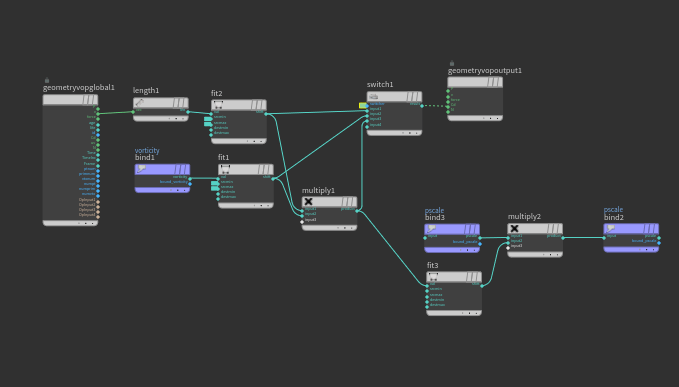Image resolution: width=679 pixels, height=387 pixels.
Task: Click the bind icon on pscale bind2 node
Action: tap(611, 228)
